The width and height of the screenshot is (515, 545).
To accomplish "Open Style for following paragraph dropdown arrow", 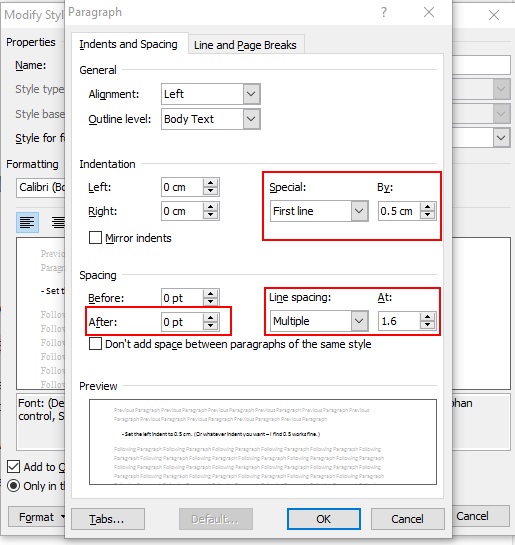I will click(501, 138).
